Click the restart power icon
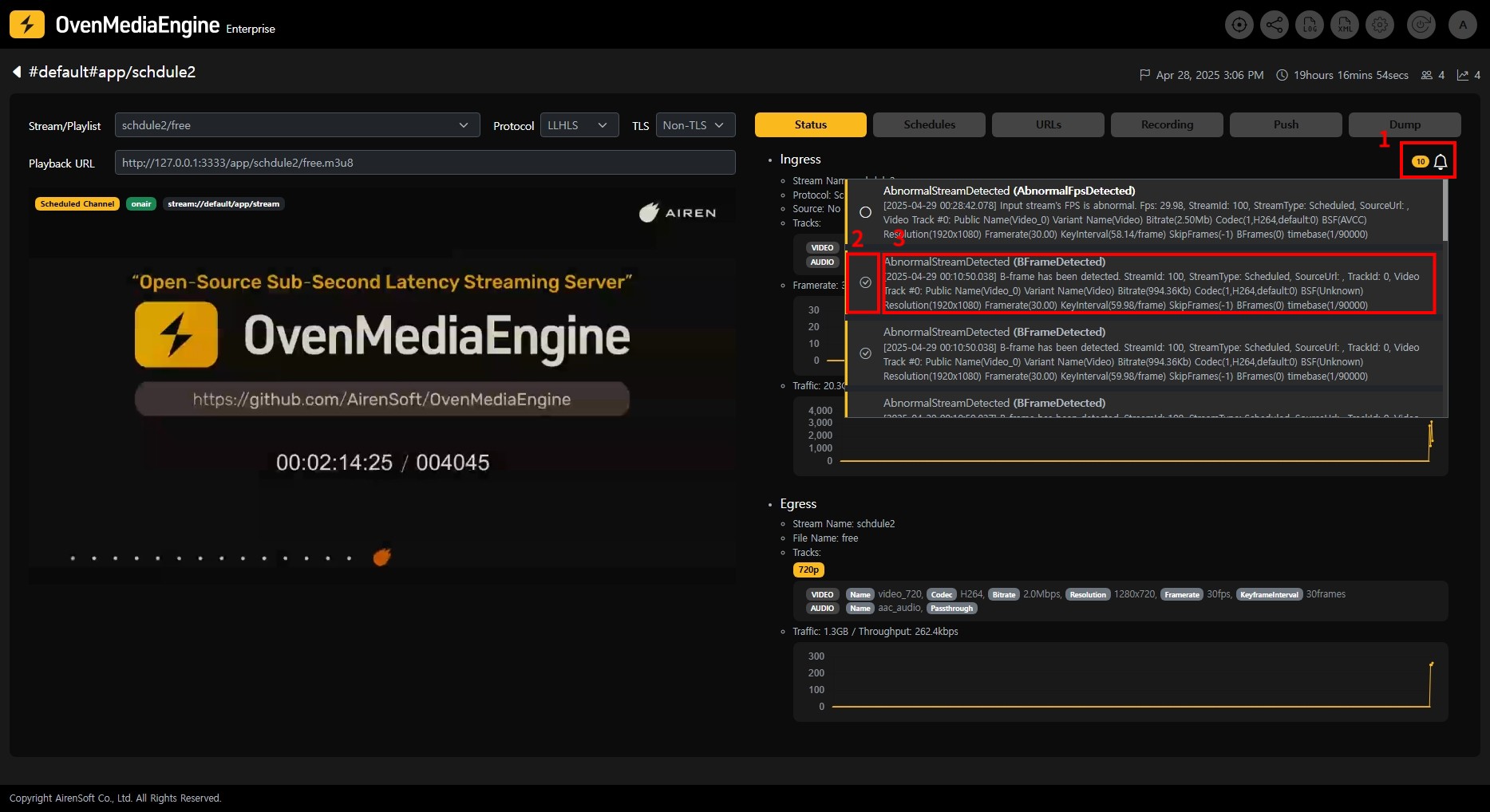Image resolution: width=1490 pixels, height=812 pixels. (1421, 25)
